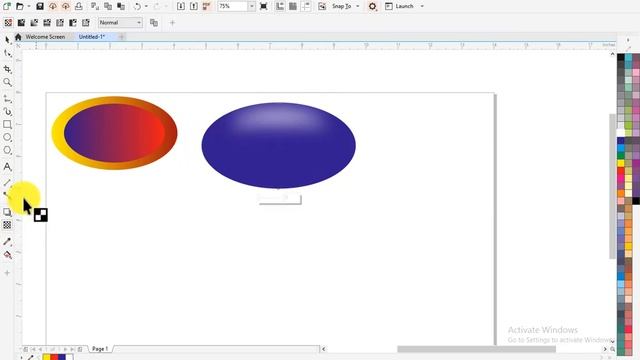
Task: Select the Shape tool in the toolbox
Action: (x=7, y=53)
